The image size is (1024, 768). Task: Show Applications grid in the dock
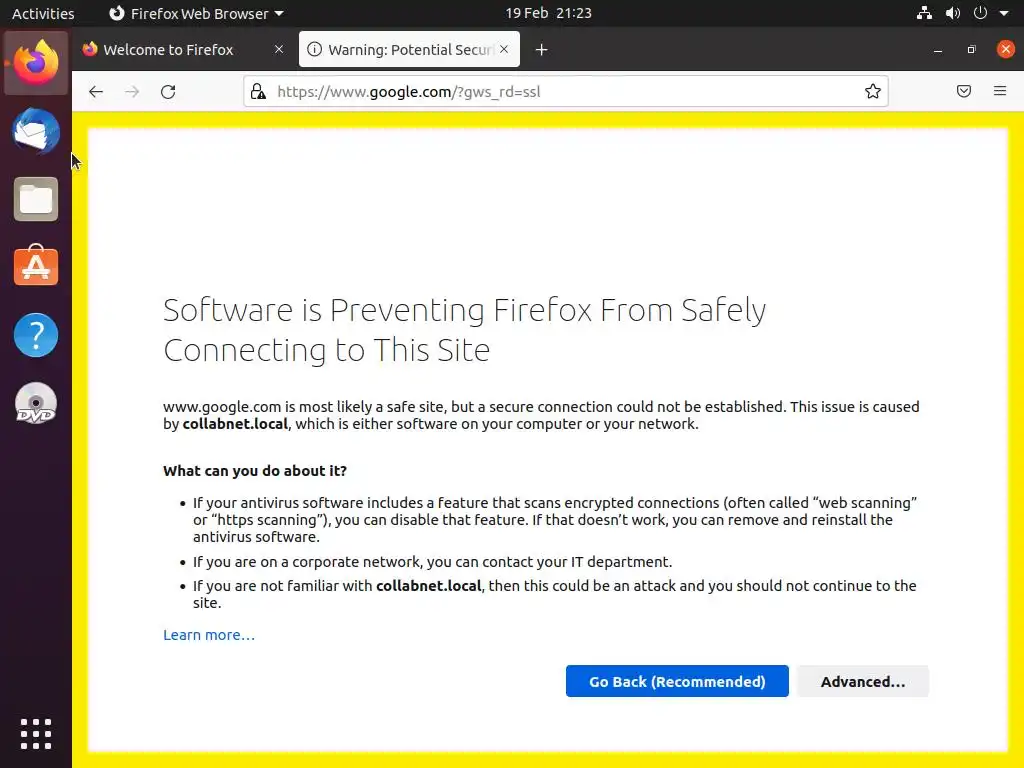pyautogui.click(x=36, y=733)
